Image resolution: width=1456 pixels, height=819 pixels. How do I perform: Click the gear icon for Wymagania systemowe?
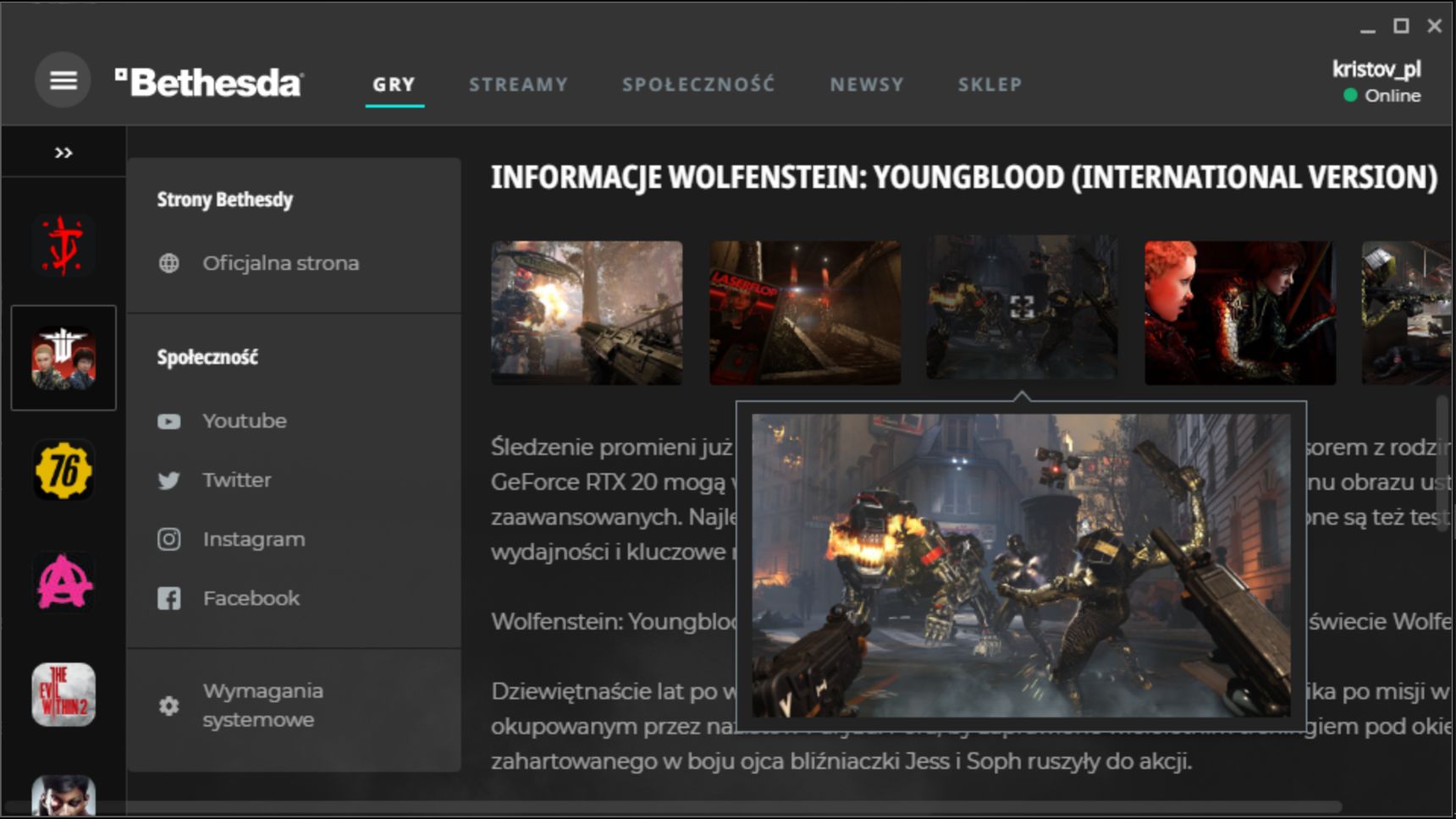pos(169,706)
